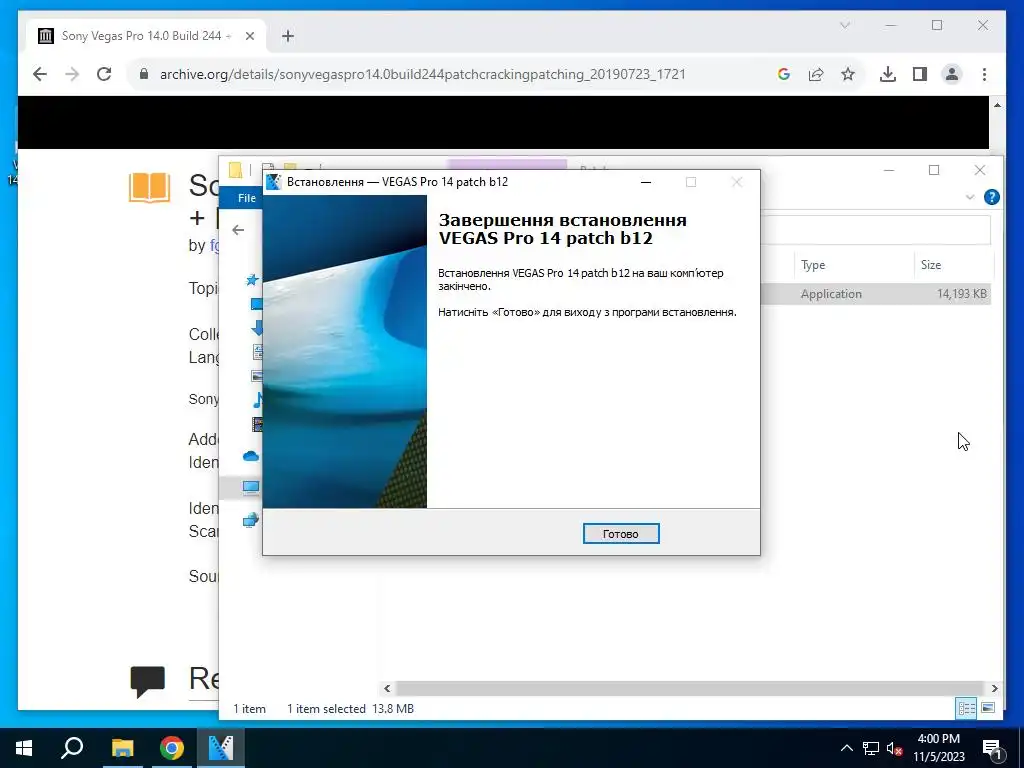Click Explorer horizontal scrollbar left arrow

pyautogui.click(x=387, y=688)
